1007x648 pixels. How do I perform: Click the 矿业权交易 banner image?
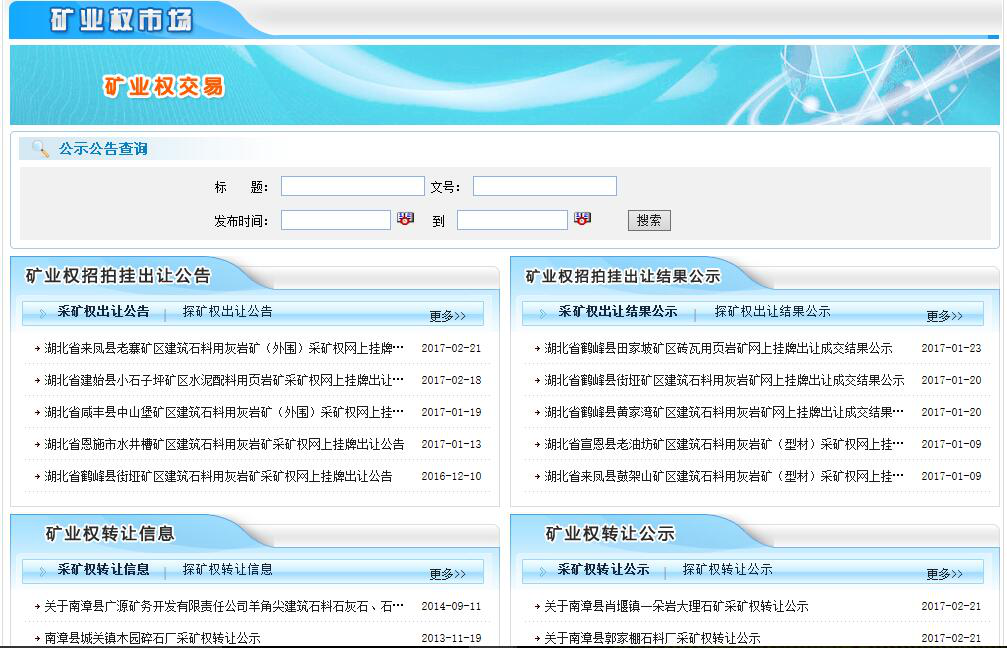504,86
